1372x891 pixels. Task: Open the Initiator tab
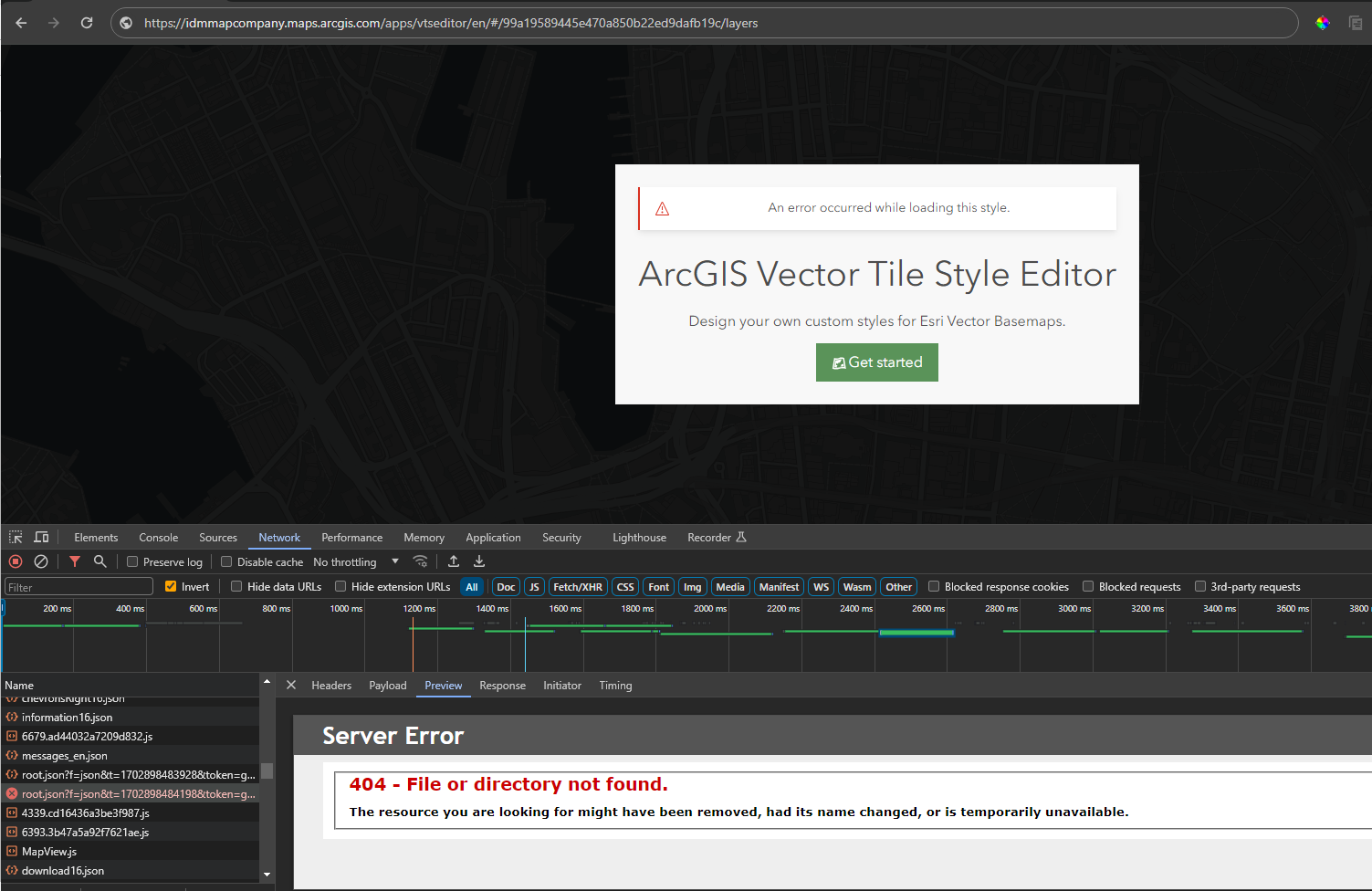click(562, 686)
